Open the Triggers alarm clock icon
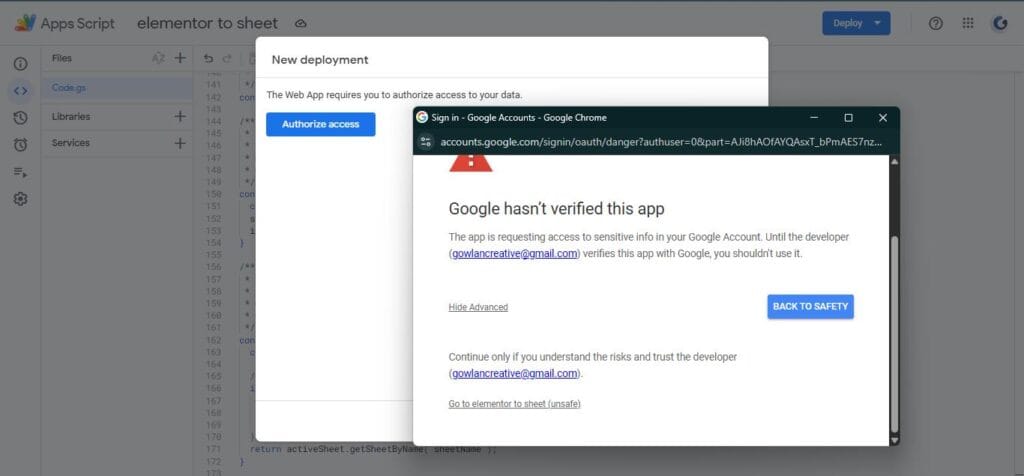1024x476 pixels. [x=20, y=145]
